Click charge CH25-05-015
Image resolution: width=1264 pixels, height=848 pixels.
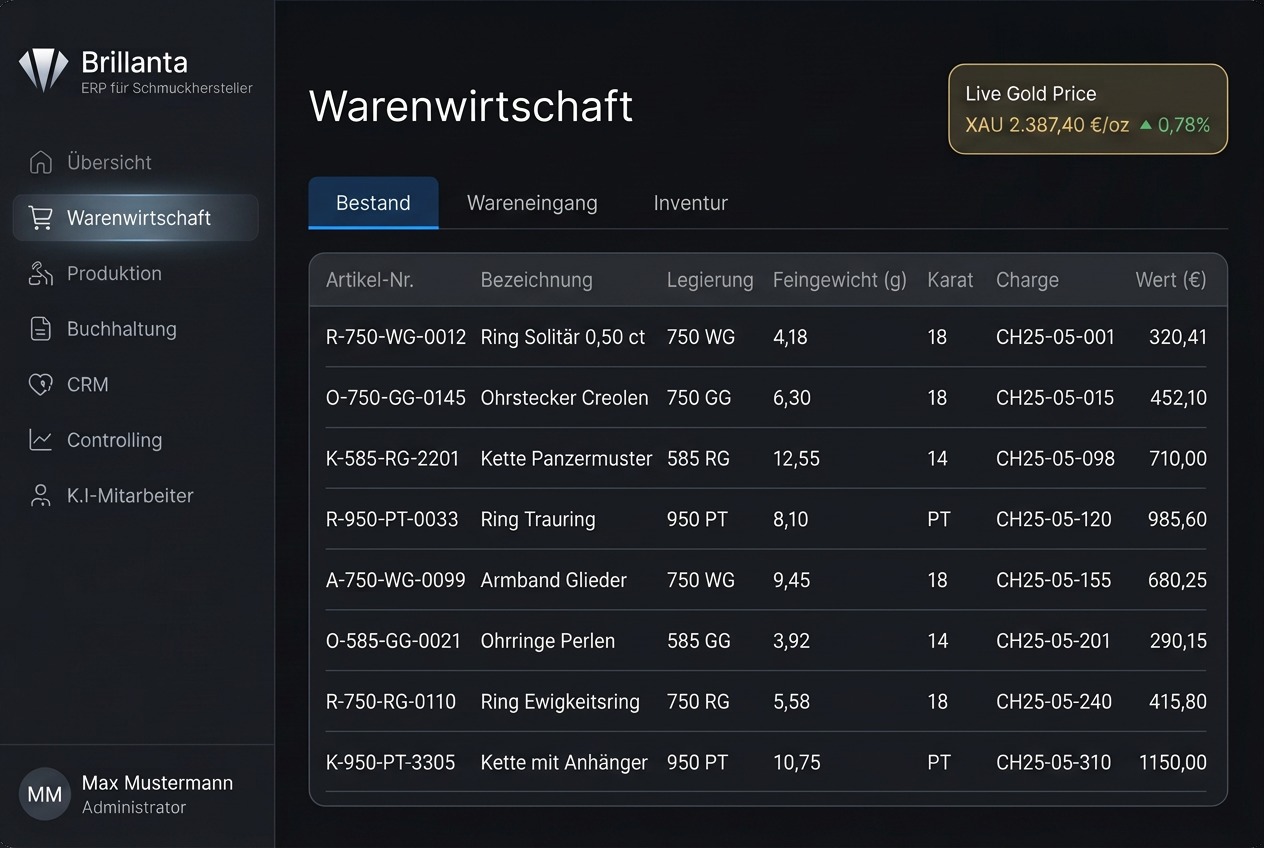(x=1055, y=398)
